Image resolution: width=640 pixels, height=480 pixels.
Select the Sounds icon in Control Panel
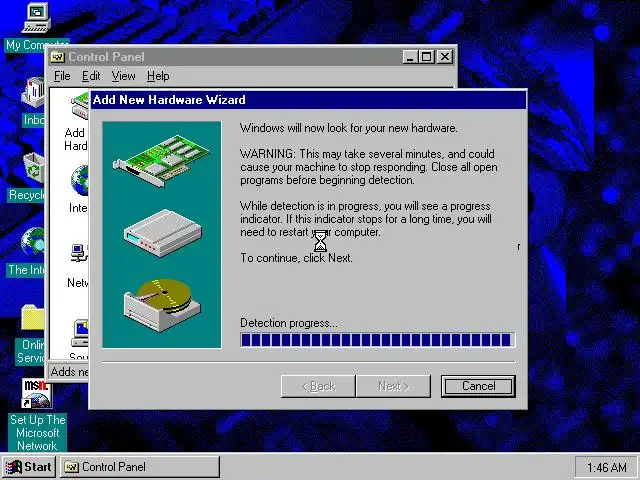(80, 332)
